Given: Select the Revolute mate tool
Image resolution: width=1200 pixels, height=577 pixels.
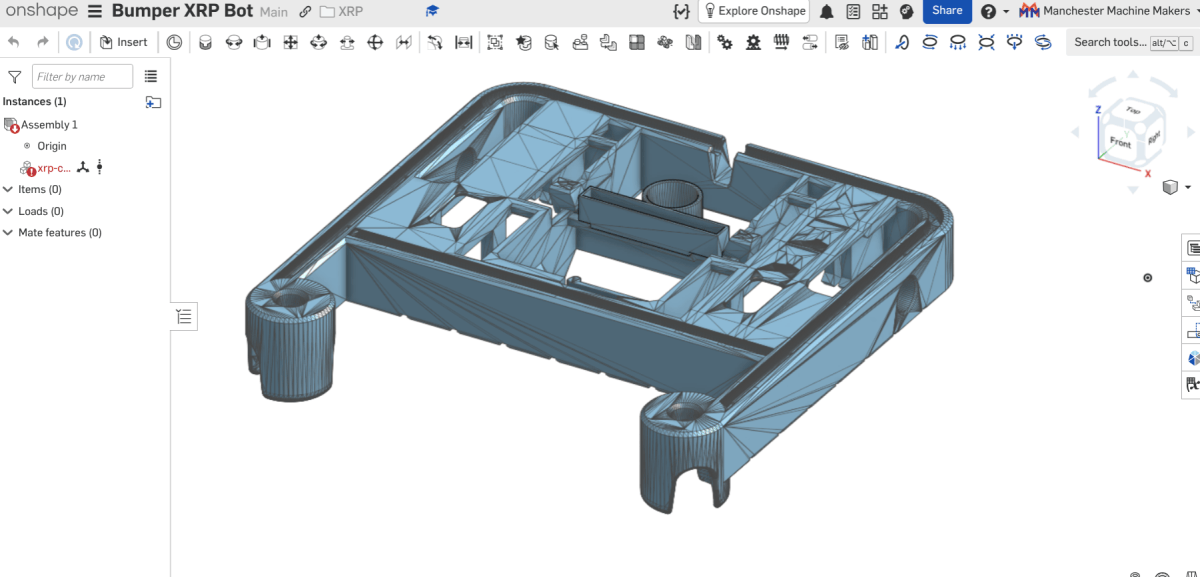Looking at the screenshot, I should (234, 42).
